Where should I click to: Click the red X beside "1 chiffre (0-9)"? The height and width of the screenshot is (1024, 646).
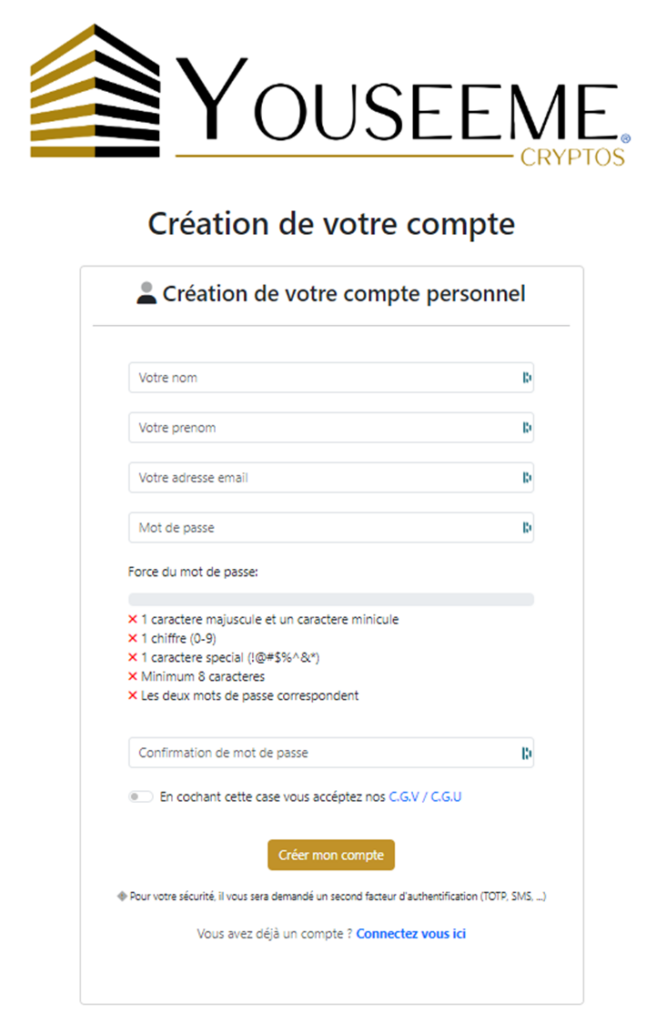[x=132, y=639]
